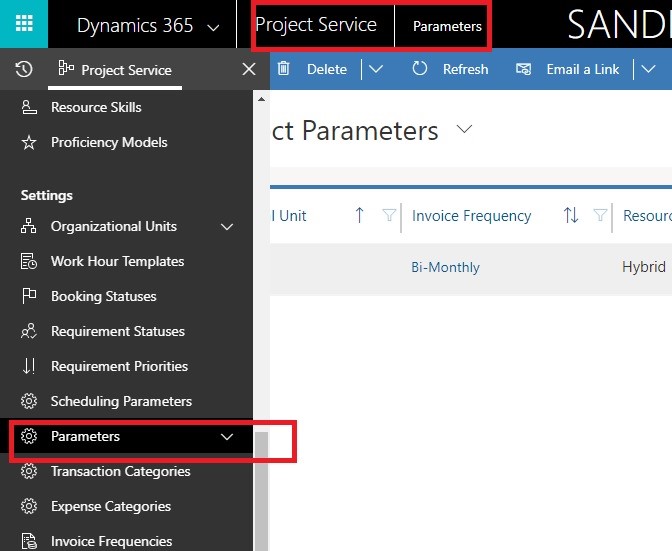
Task: Open the Project Service sidebar tab
Action: pyautogui.click(x=115, y=70)
